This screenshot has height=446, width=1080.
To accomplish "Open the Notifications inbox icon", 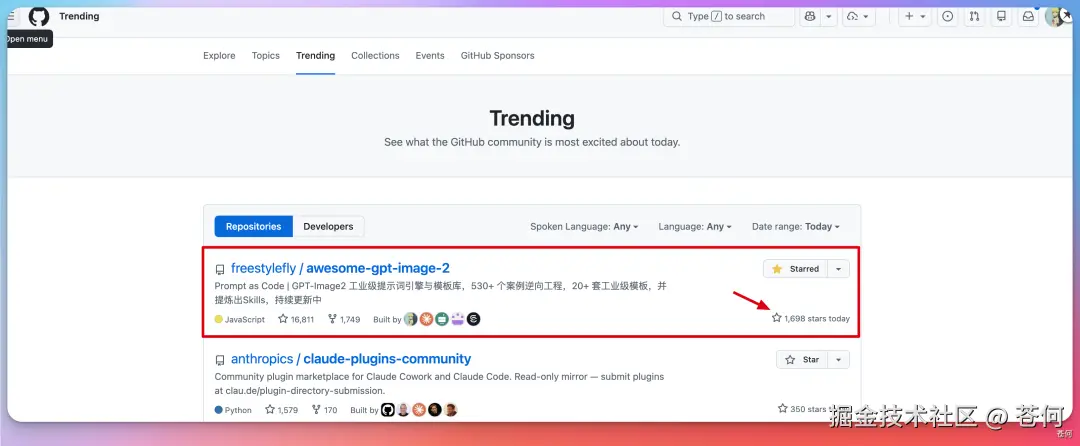I will click(1028, 17).
